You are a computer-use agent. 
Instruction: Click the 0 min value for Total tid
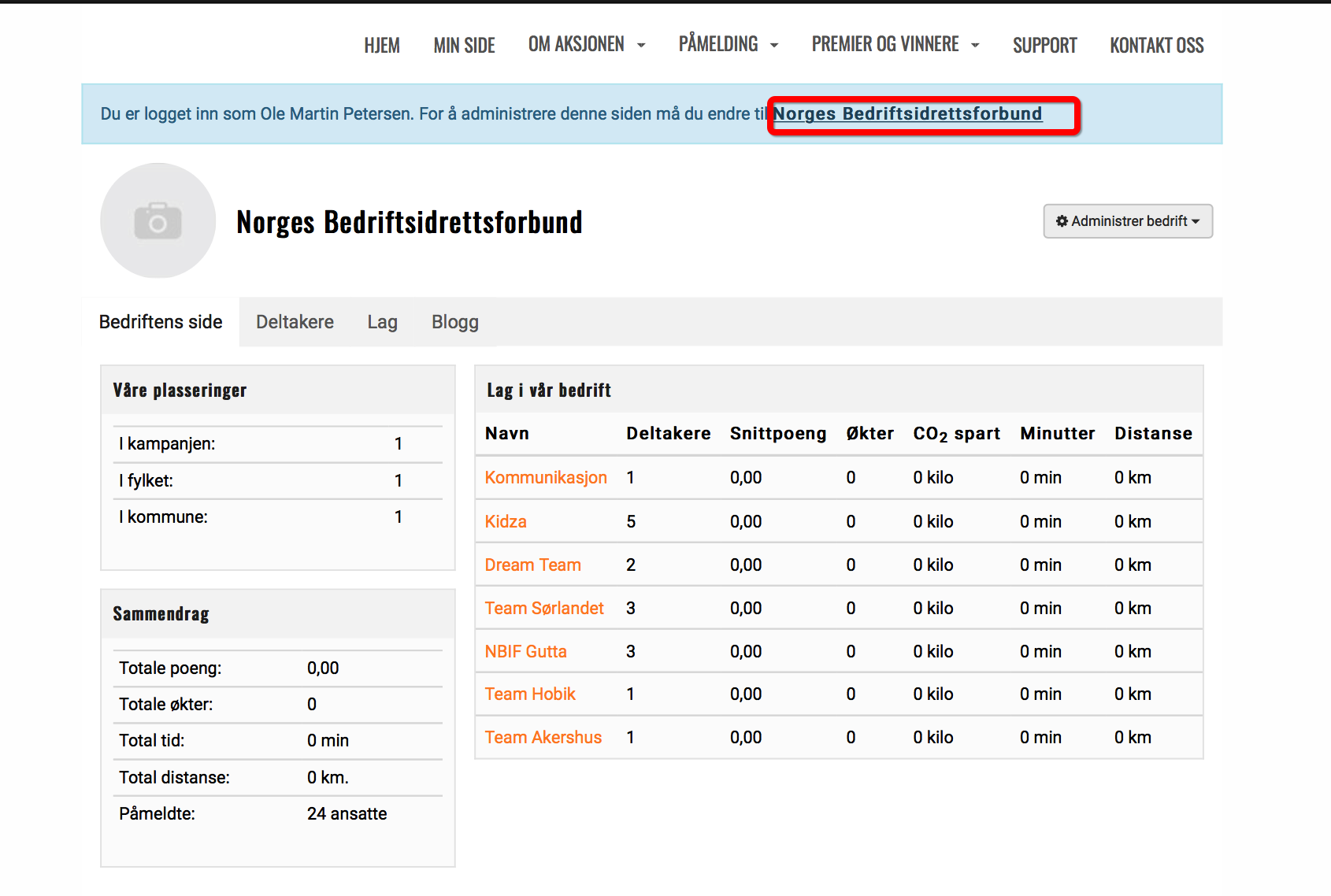click(328, 741)
